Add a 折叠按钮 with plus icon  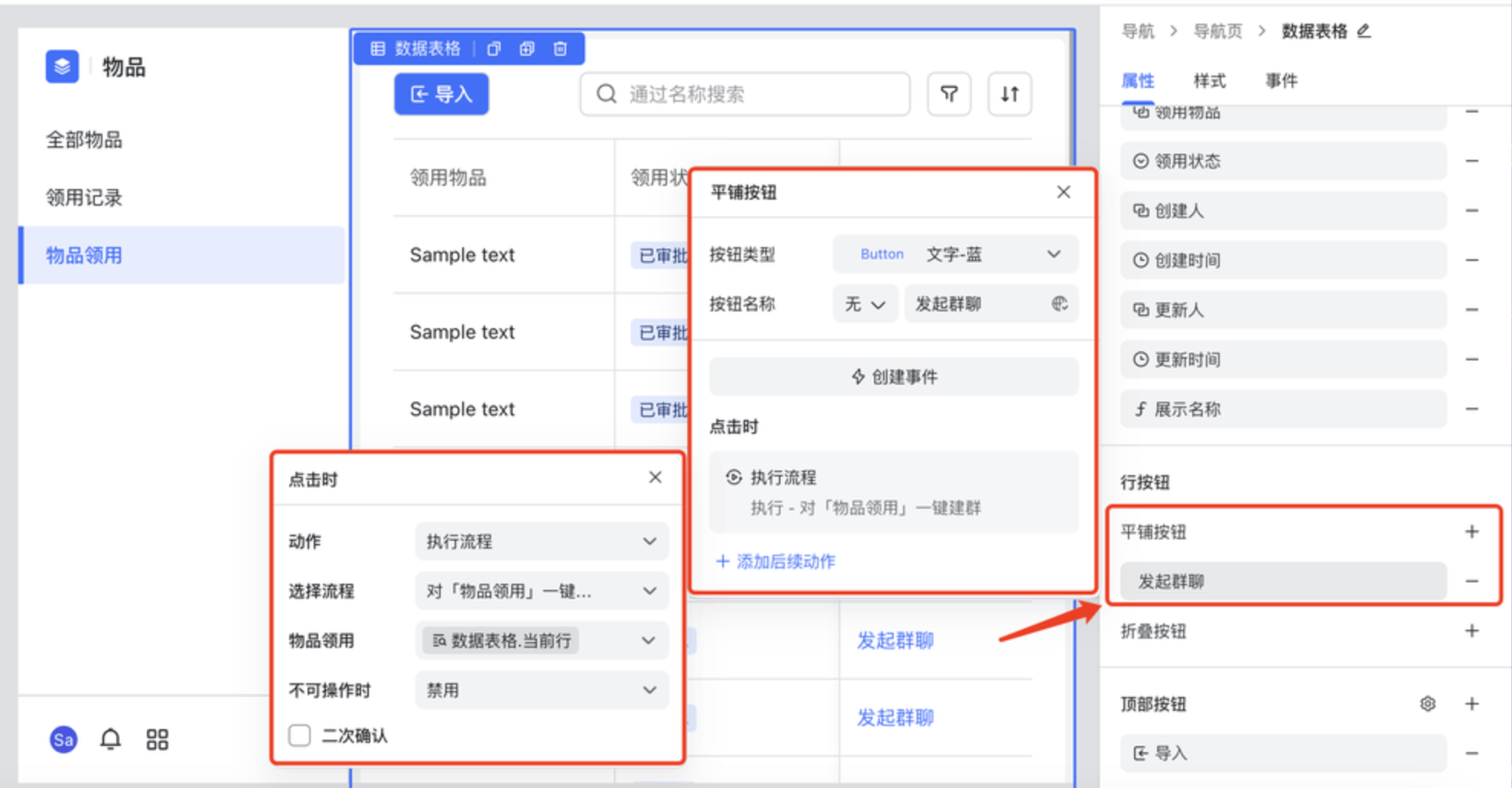1471,631
